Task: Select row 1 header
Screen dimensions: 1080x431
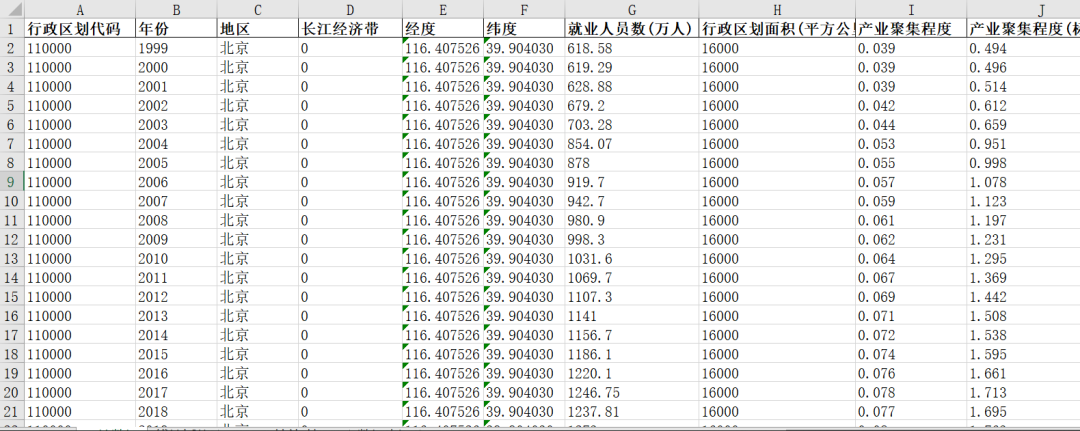Action: [x=12, y=29]
